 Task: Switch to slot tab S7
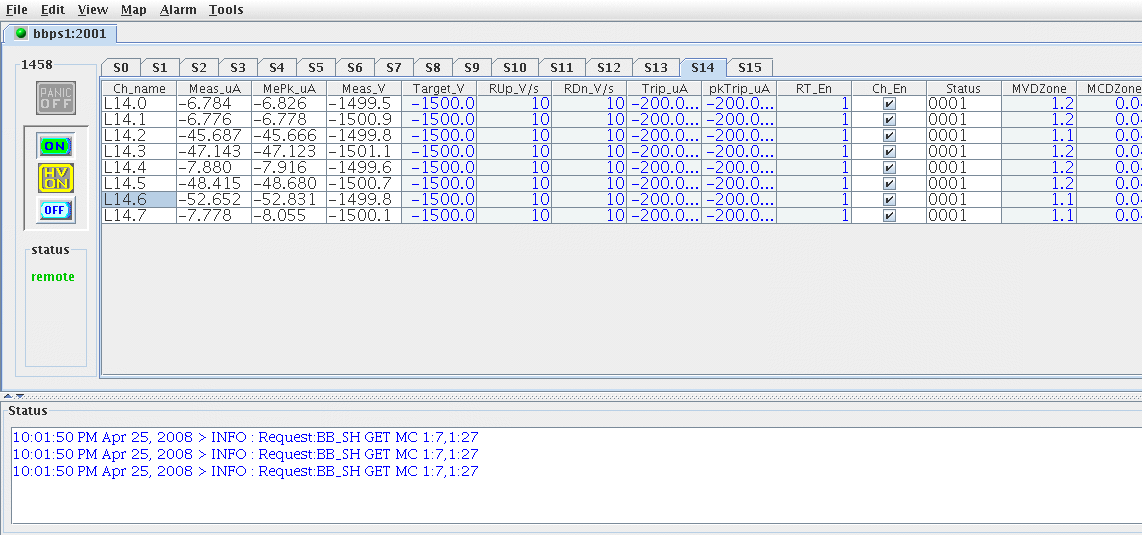pyautogui.click(x=394, y=67)
